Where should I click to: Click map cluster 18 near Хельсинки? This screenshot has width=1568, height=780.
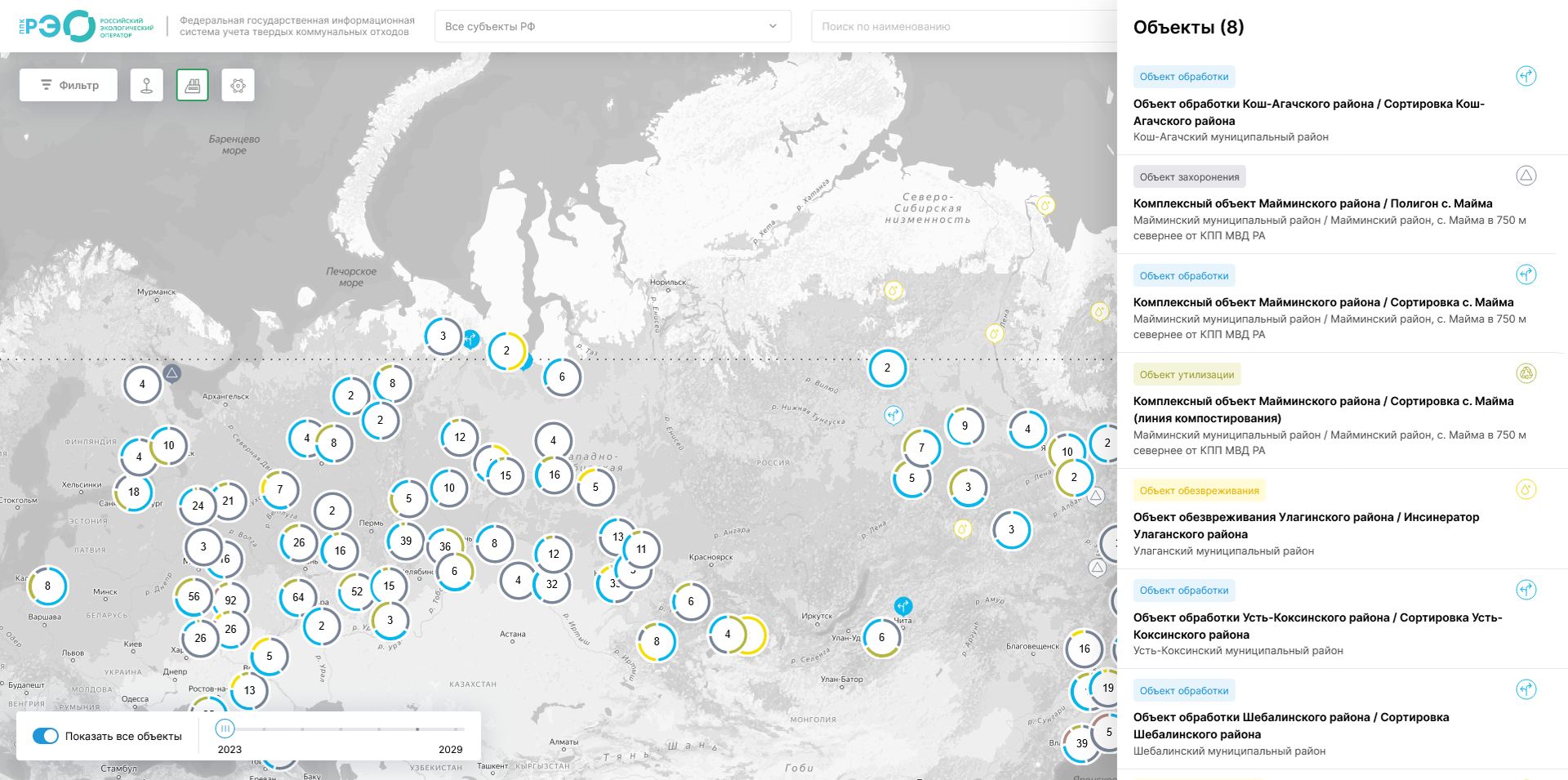click(x=134, y=492)
